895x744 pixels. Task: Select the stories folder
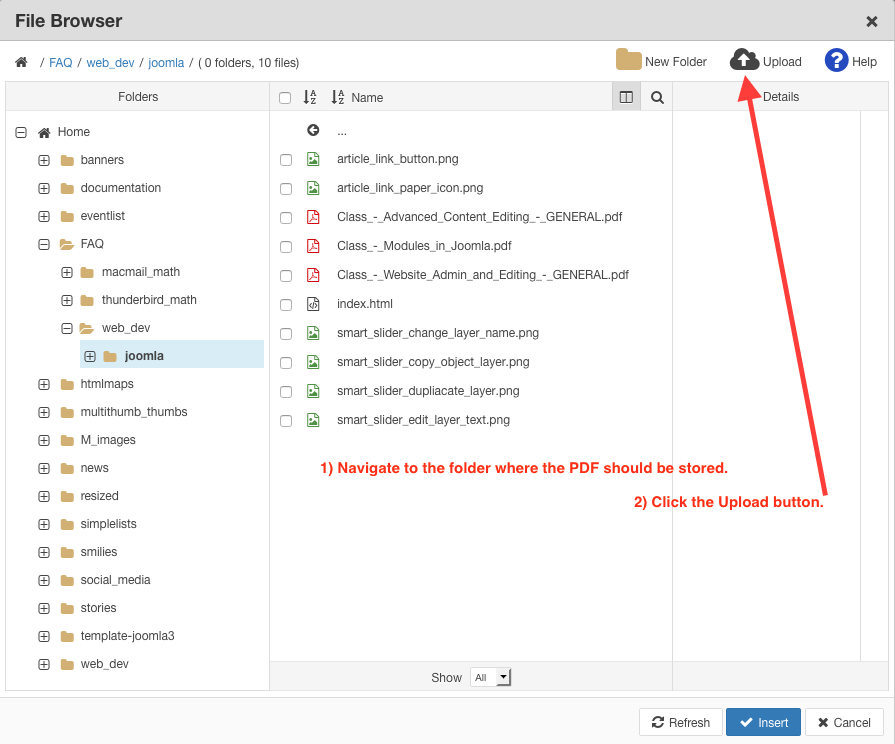tap(98, 608)
